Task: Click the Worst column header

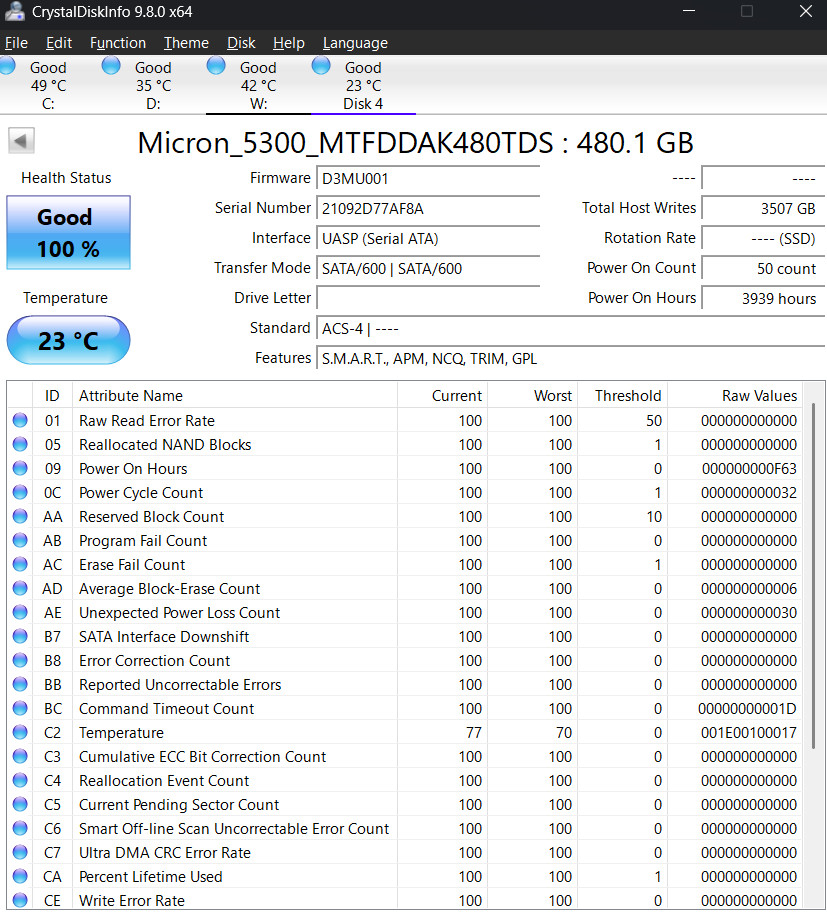Action: point(533,396)
